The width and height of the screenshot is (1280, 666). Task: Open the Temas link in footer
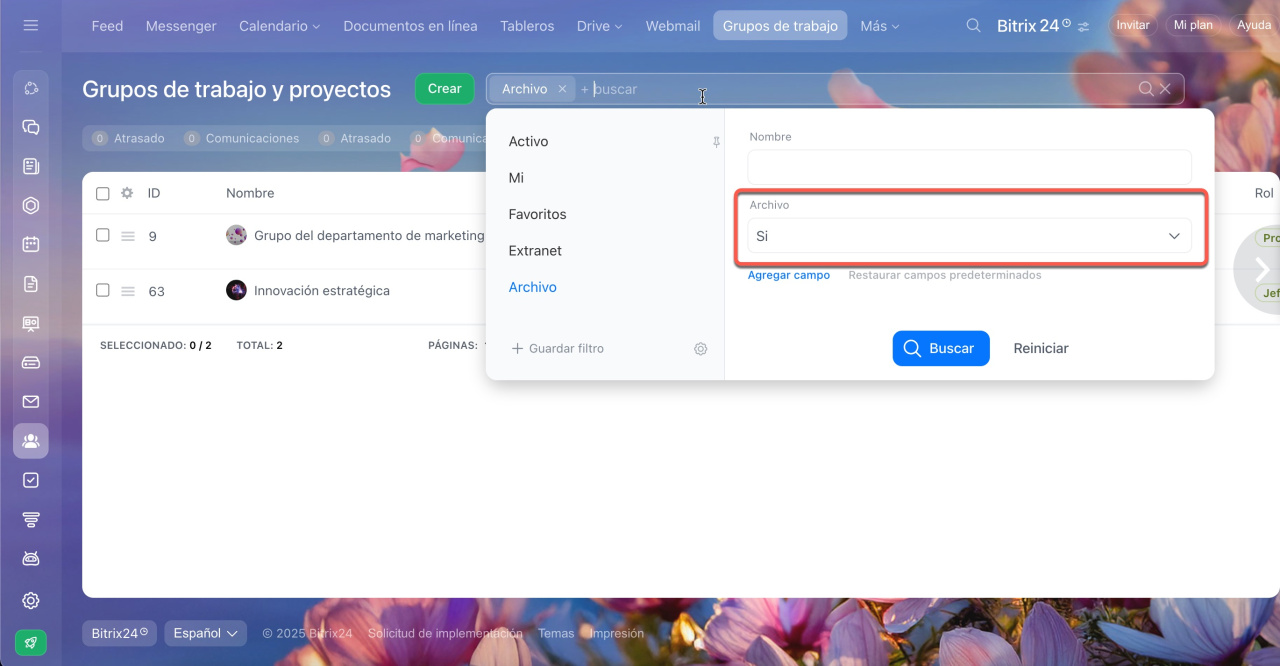(556, 633)
